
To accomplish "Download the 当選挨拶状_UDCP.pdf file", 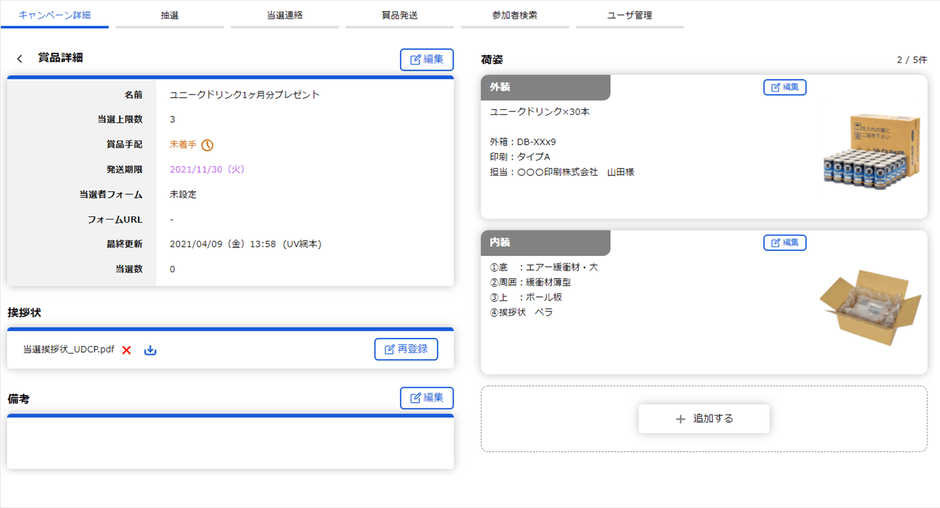I will tap(151, 350).
